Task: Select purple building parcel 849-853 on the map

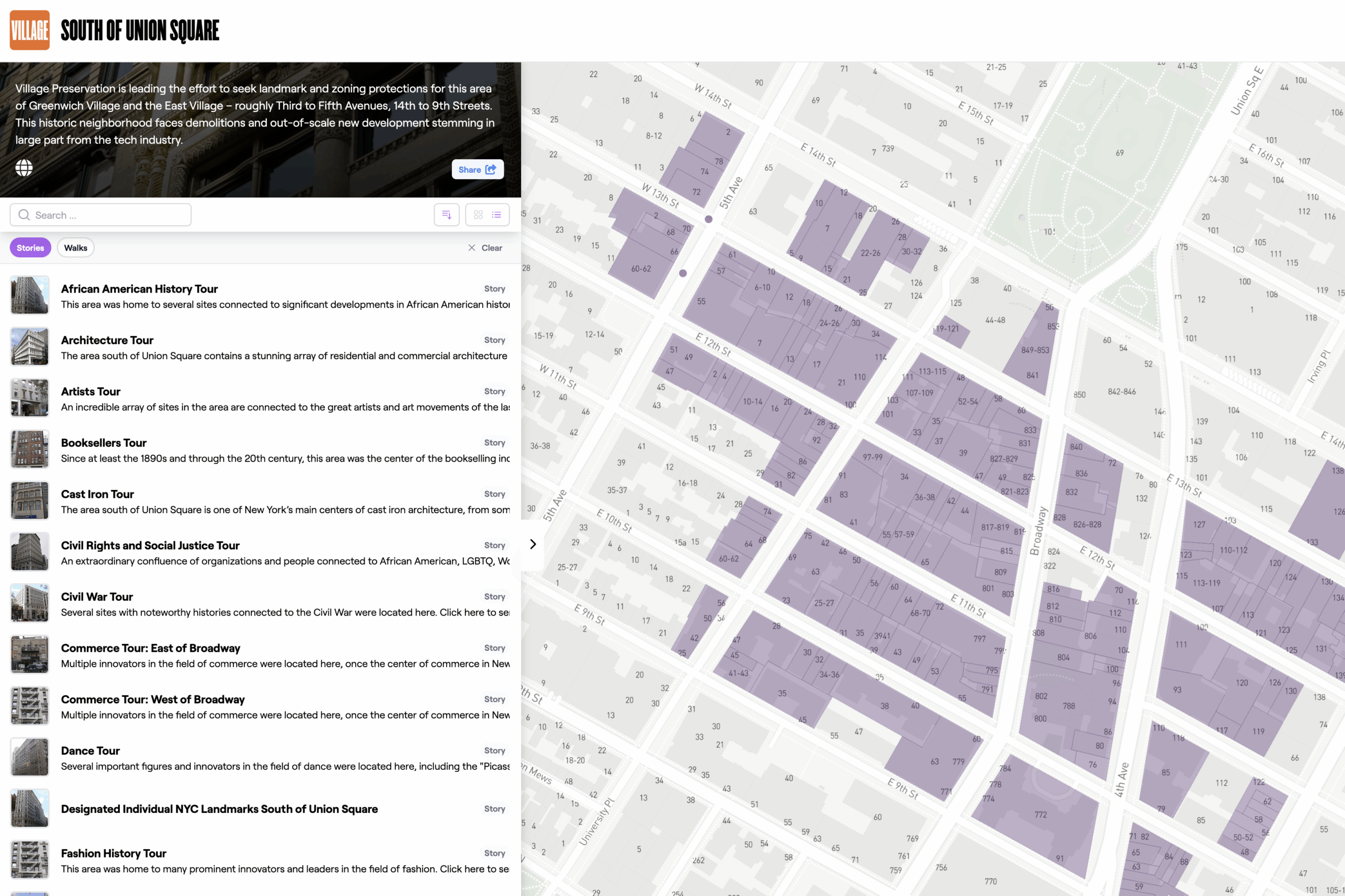Action: pyautogui.click(x=1033, y=350)
